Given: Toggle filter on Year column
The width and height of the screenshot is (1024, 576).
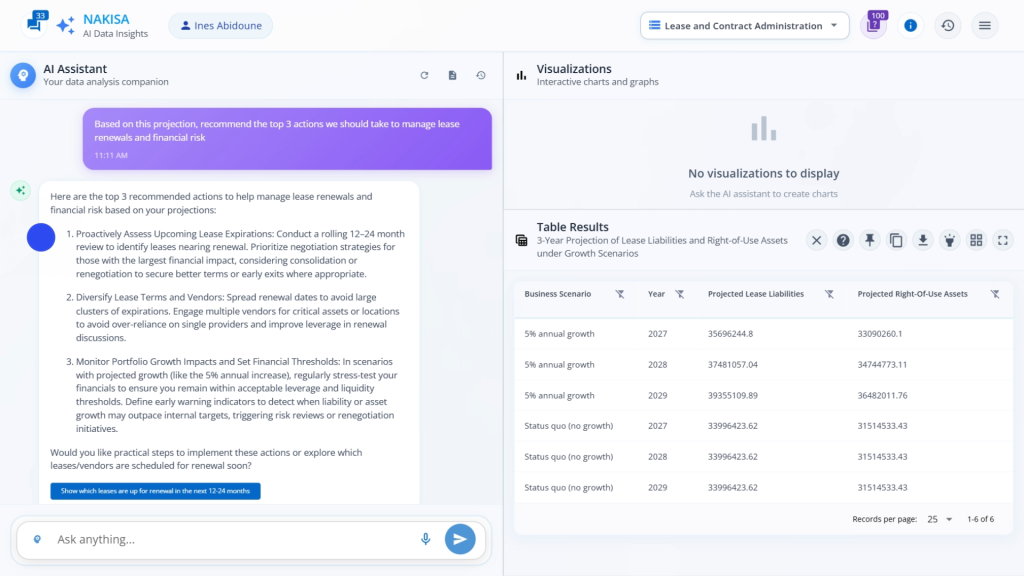Looking at the screenshot, I should click(679, 294).
